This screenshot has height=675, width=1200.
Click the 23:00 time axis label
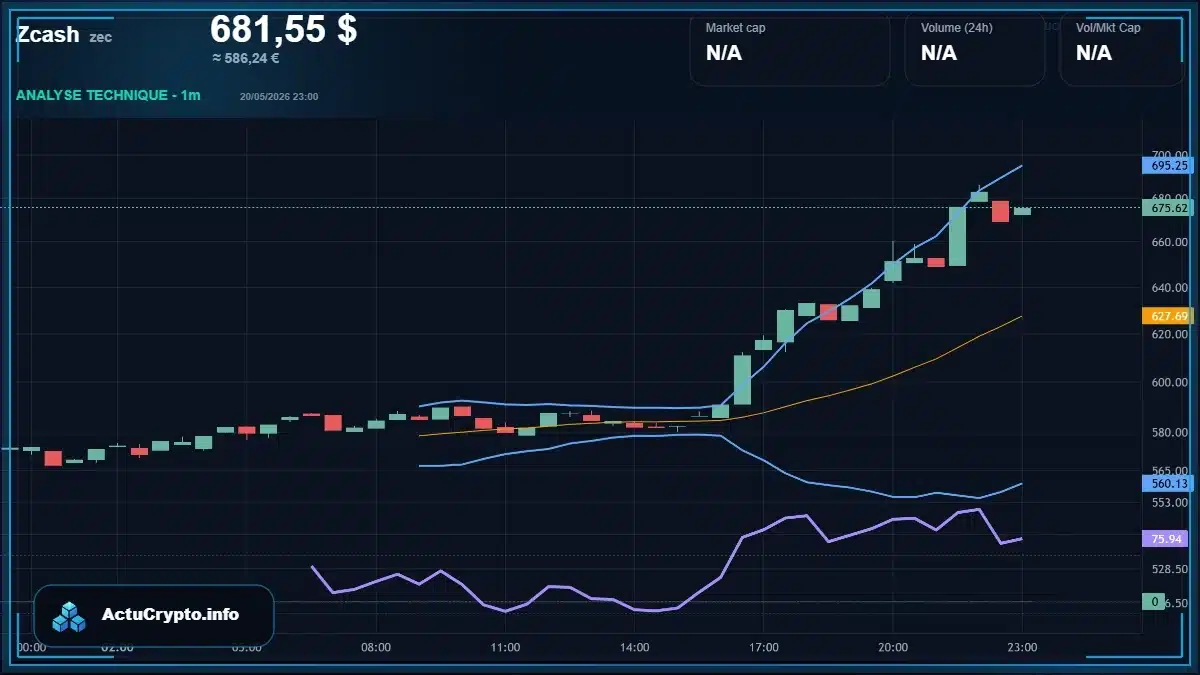[1022, 647]
